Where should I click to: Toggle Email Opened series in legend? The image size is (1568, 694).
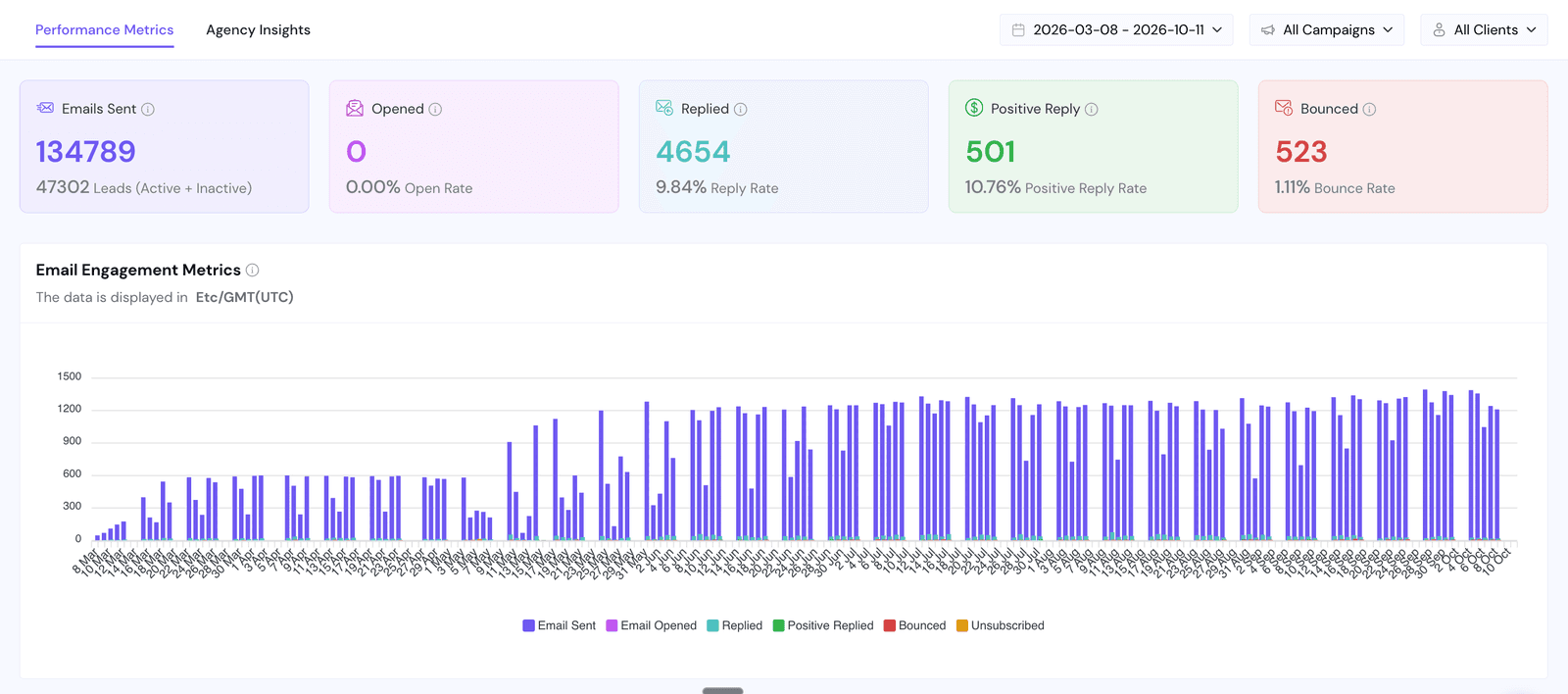point(652,625)
